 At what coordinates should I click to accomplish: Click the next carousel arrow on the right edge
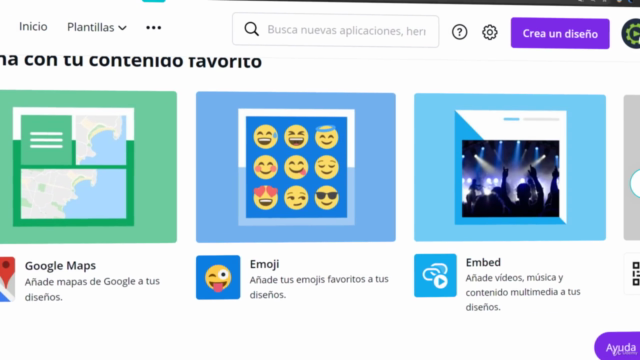point(635,184)
